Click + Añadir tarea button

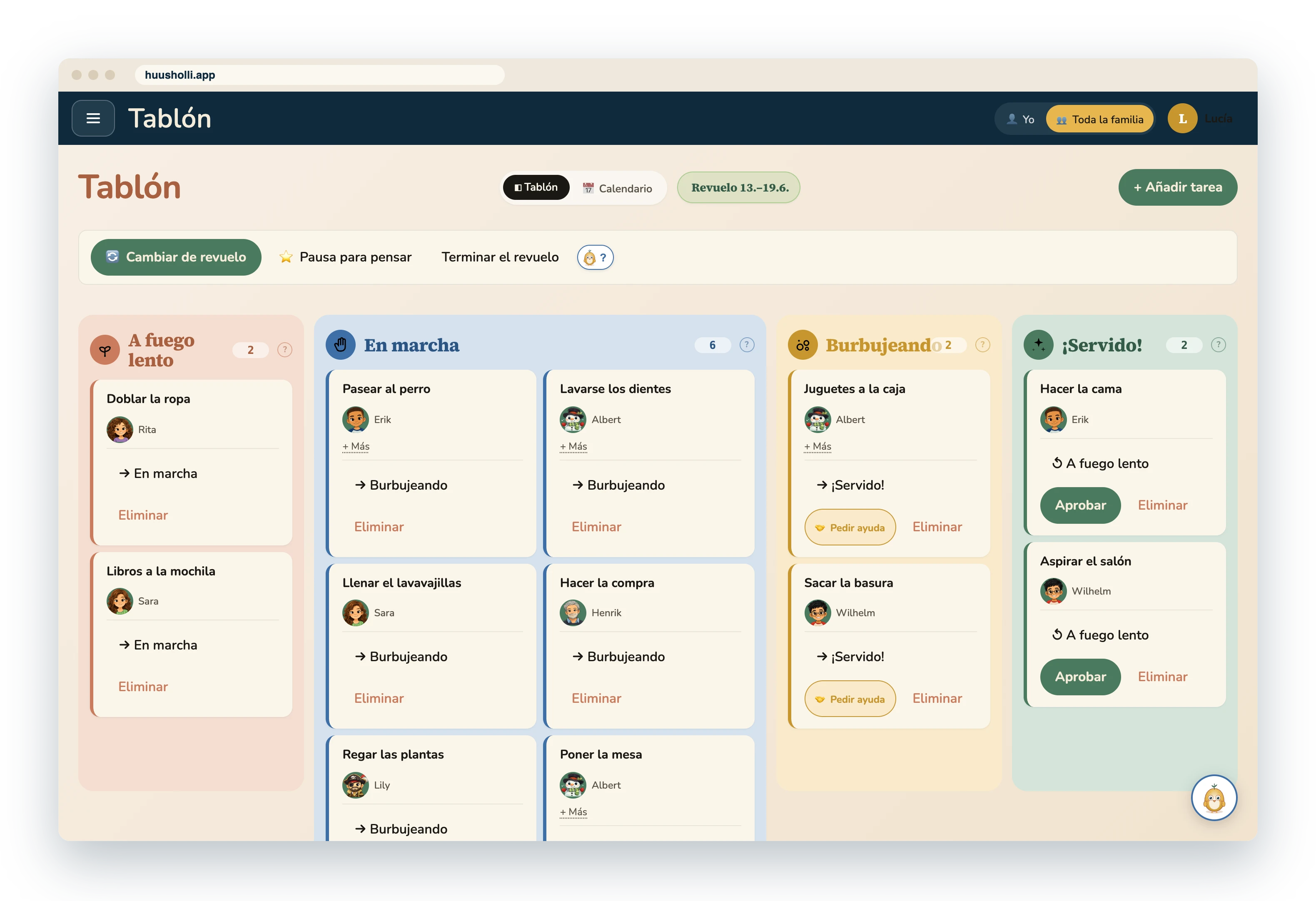tap(1177, 187)
